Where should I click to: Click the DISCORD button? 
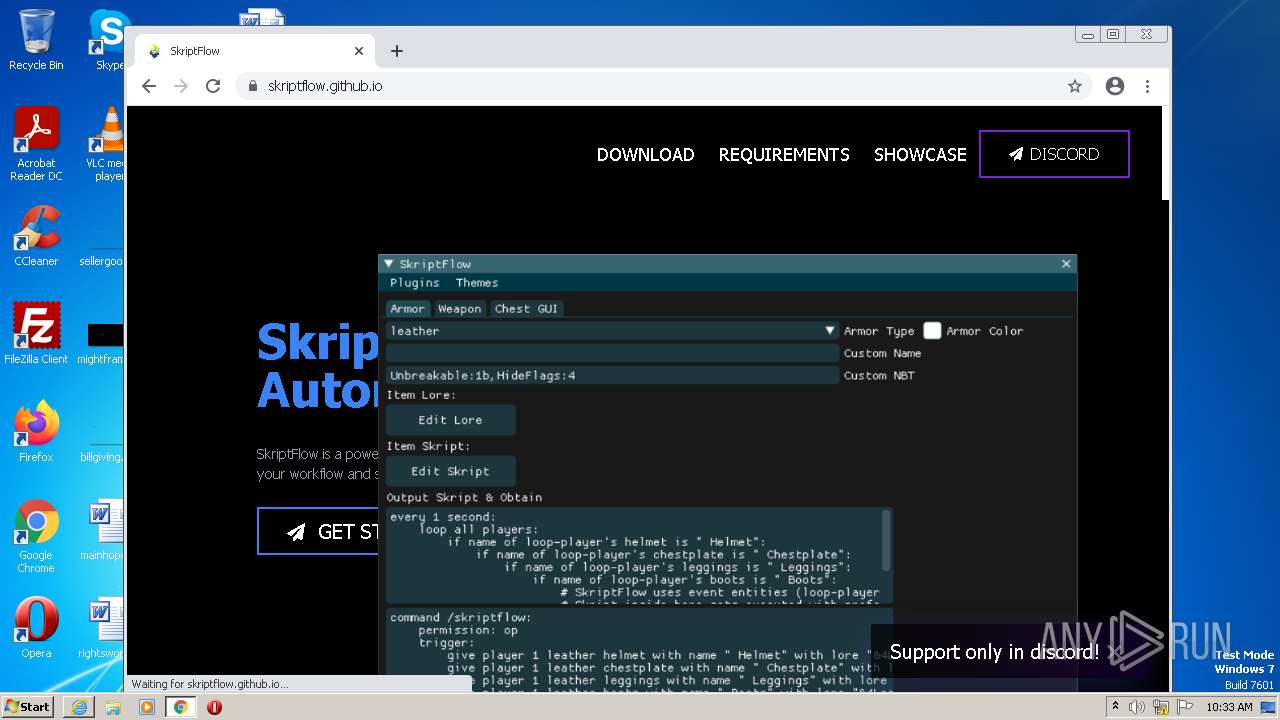(x=1054, y=154)
